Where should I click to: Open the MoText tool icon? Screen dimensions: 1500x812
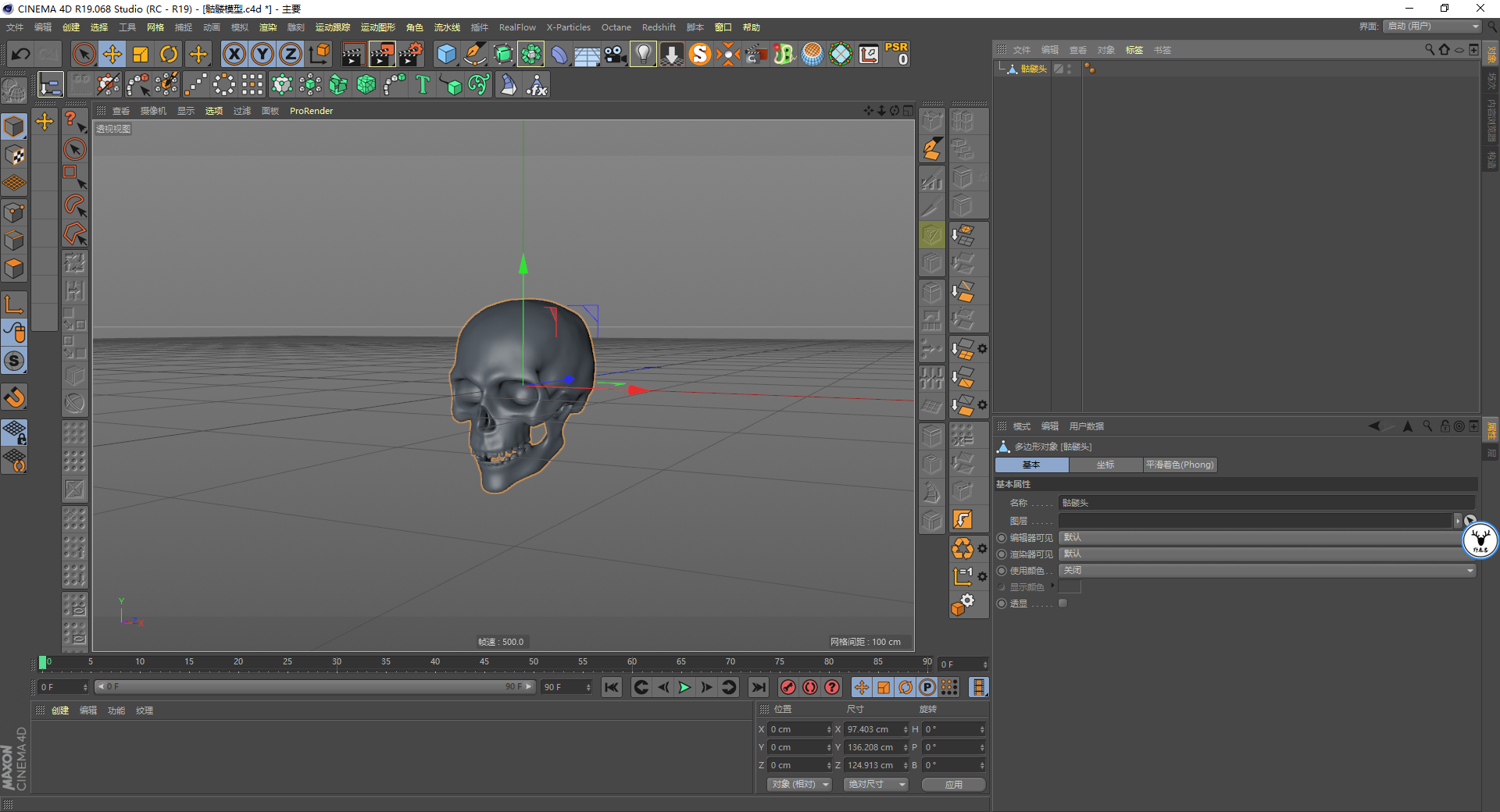point(423,84)
